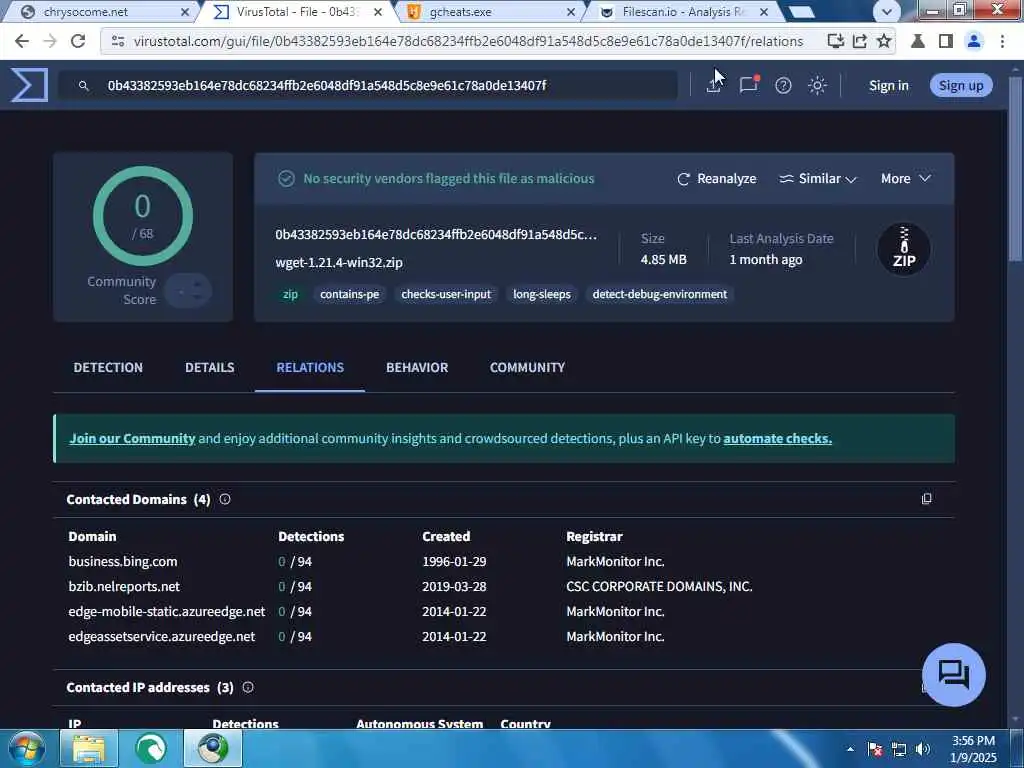Switch to chrysocome.net browser tab
Image resolution: width=1024 pixels, height=768 pixels.
click(x=98, y=12)
